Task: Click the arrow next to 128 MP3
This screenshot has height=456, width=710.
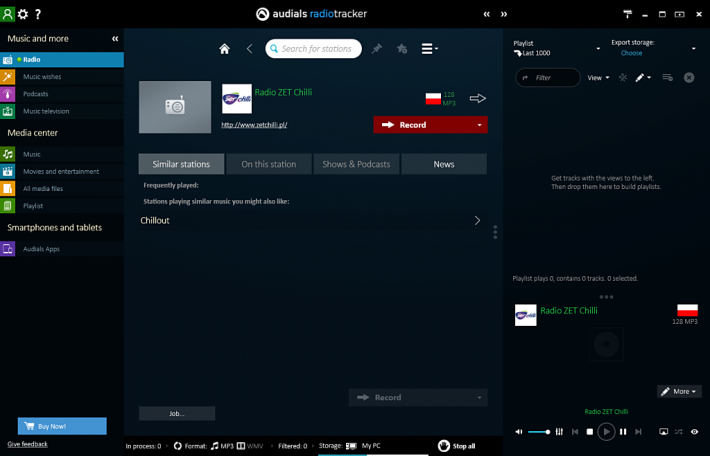Action: point(477,98)
